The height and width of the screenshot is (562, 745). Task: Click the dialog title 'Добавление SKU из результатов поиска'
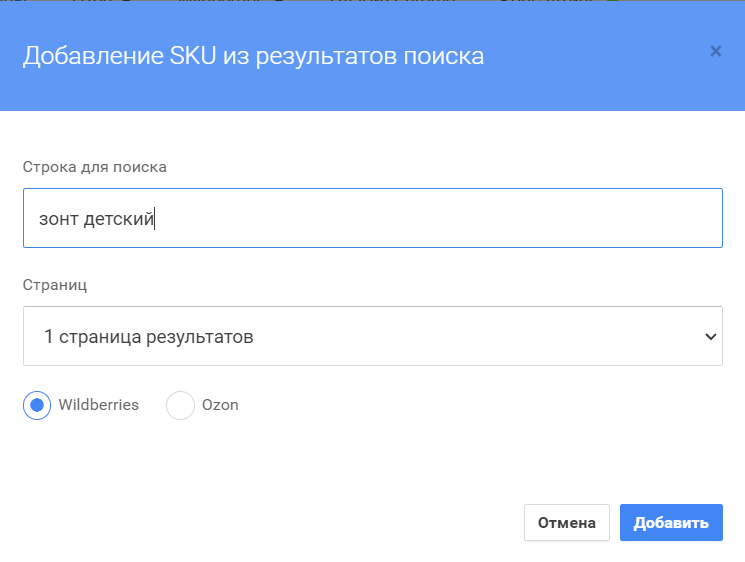[x=253, y=55]
